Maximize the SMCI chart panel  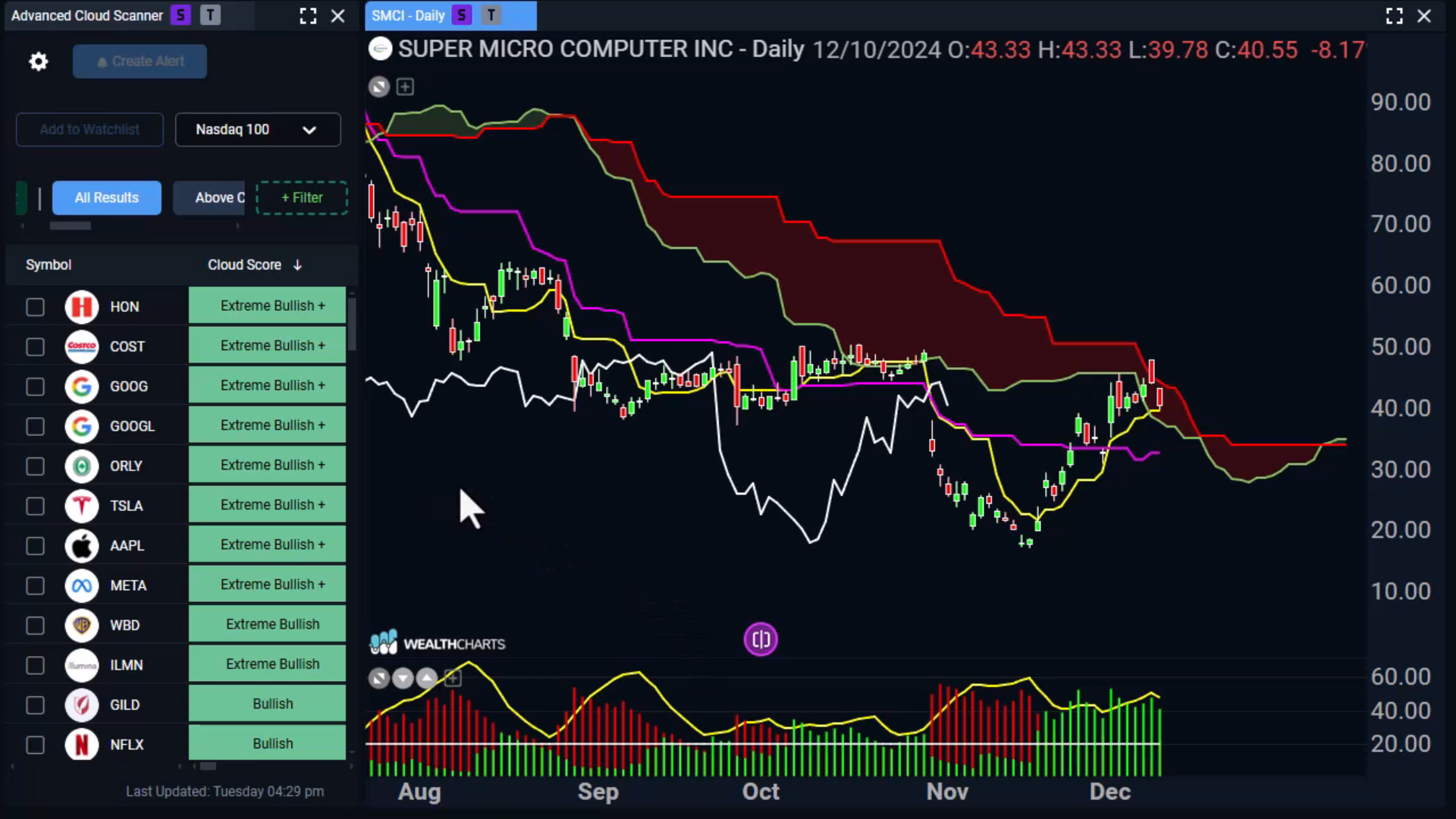coord(1394,16)
